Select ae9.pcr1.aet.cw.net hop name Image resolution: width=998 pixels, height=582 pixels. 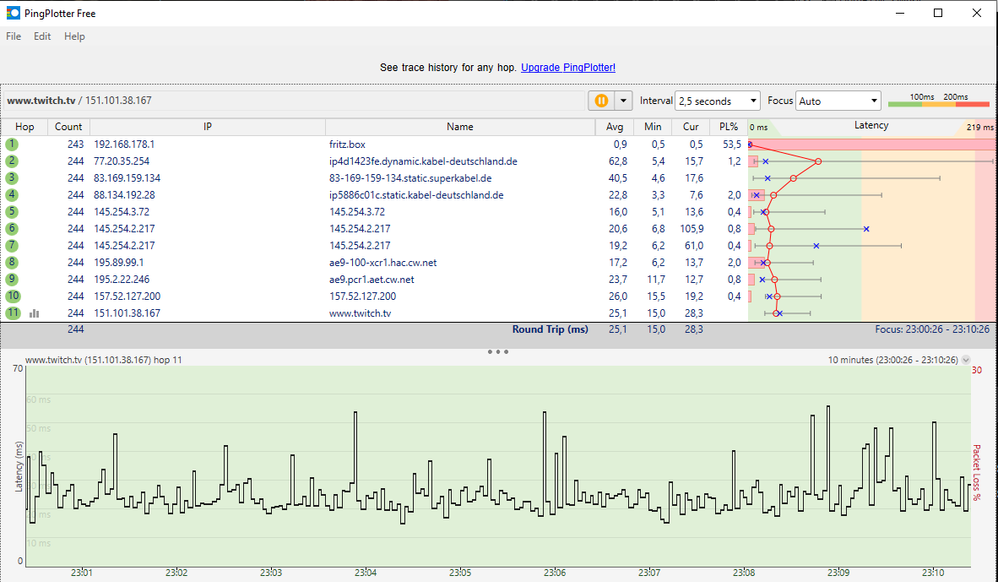[x=371, y=280]
